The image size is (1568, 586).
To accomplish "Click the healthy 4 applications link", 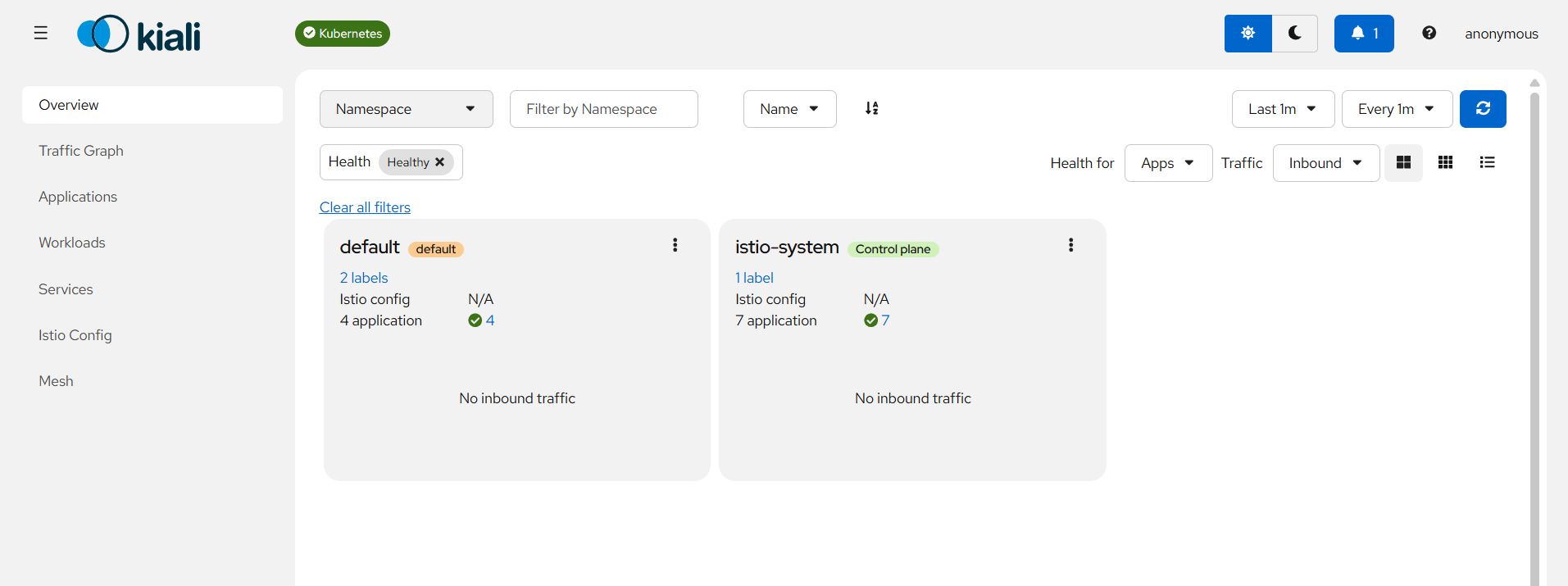I will coord(490,320).
